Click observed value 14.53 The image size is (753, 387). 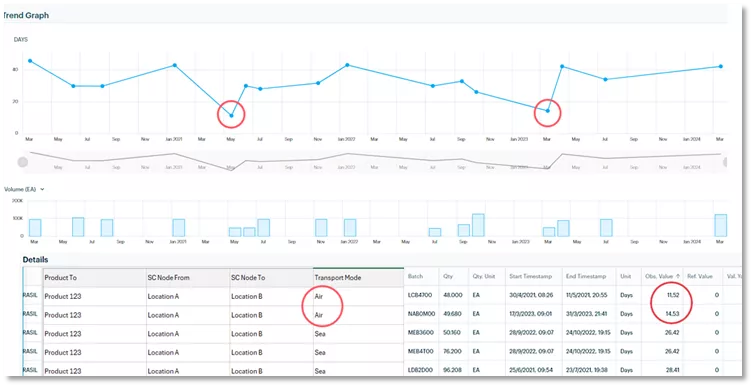[672, 314]
